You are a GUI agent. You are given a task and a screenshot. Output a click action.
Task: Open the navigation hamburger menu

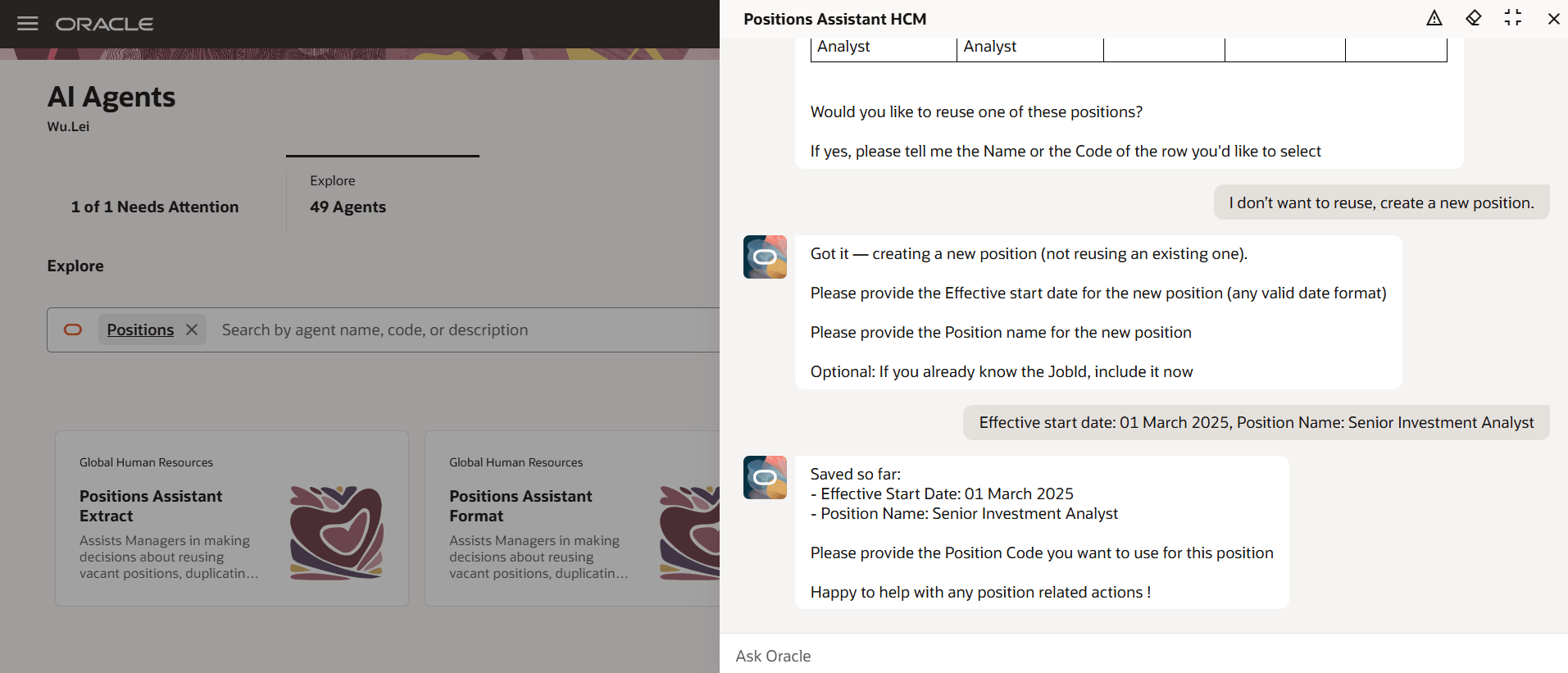tap(27, 23)
